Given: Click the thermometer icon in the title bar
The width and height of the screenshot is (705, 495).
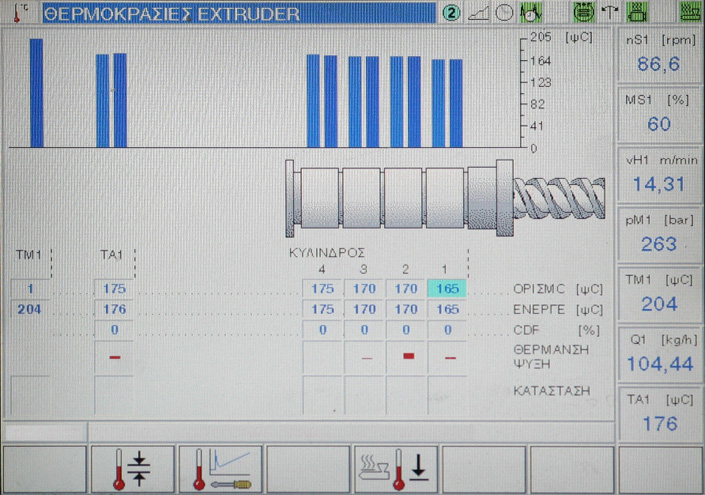Looking at the screenshot, I should (20, 13).
